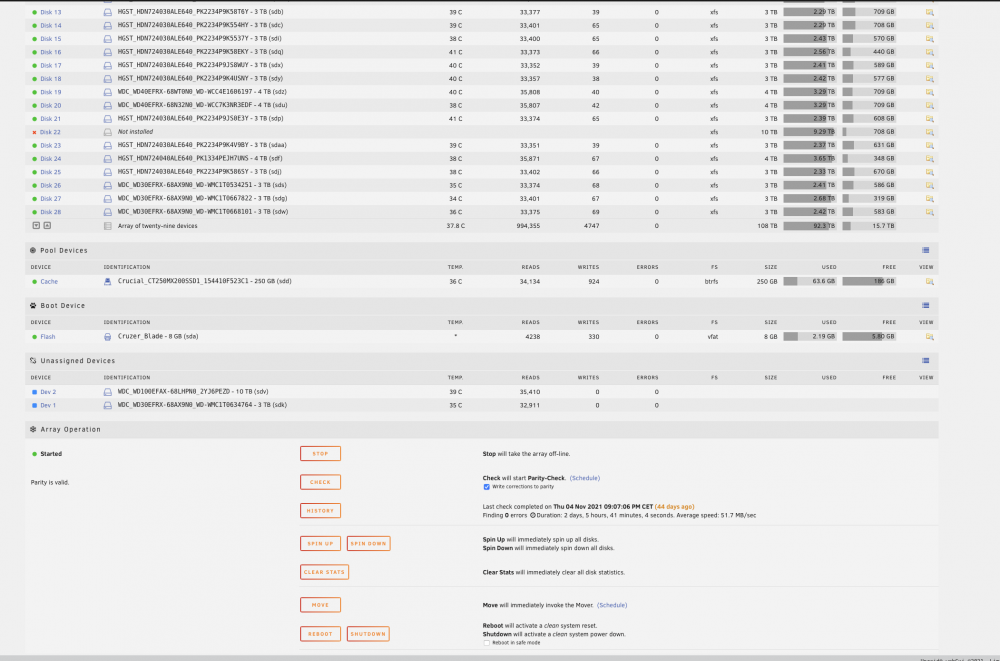Click the array total used bar 92.3 TB
1000x661 pixels.
tap(810, 226)
